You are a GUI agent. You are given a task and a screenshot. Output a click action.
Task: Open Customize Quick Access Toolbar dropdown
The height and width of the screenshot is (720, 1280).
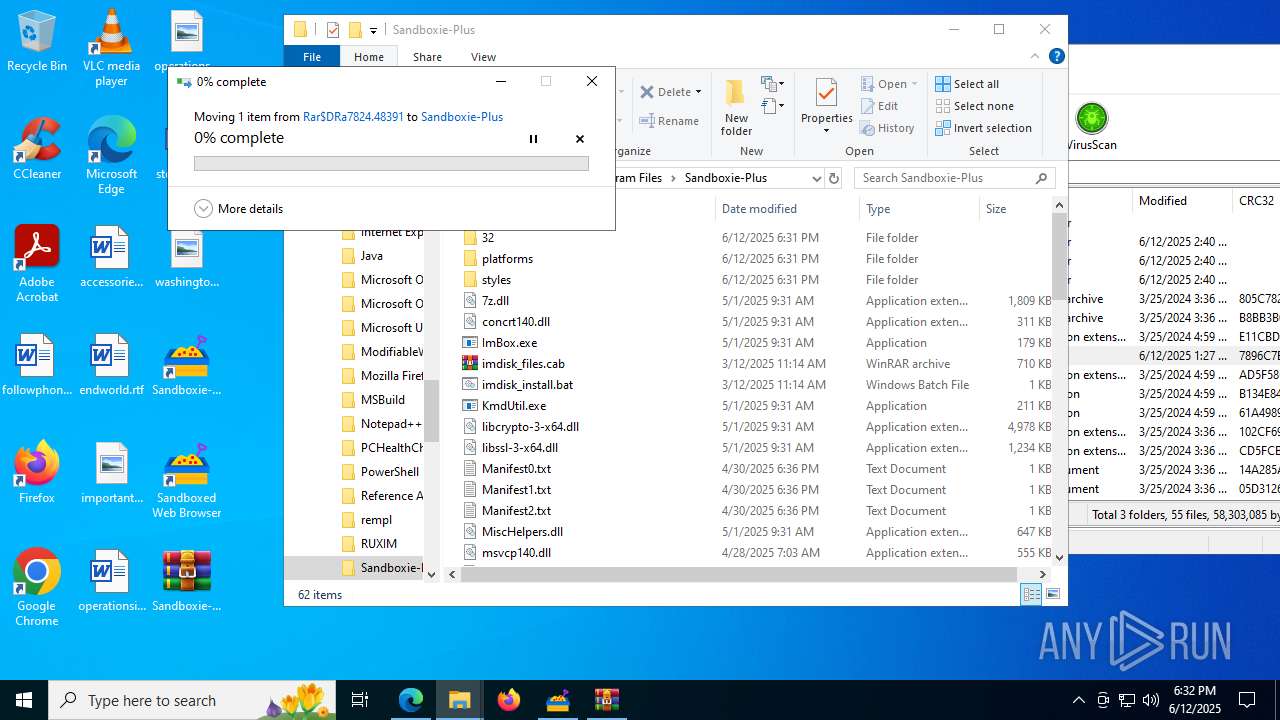374,31
